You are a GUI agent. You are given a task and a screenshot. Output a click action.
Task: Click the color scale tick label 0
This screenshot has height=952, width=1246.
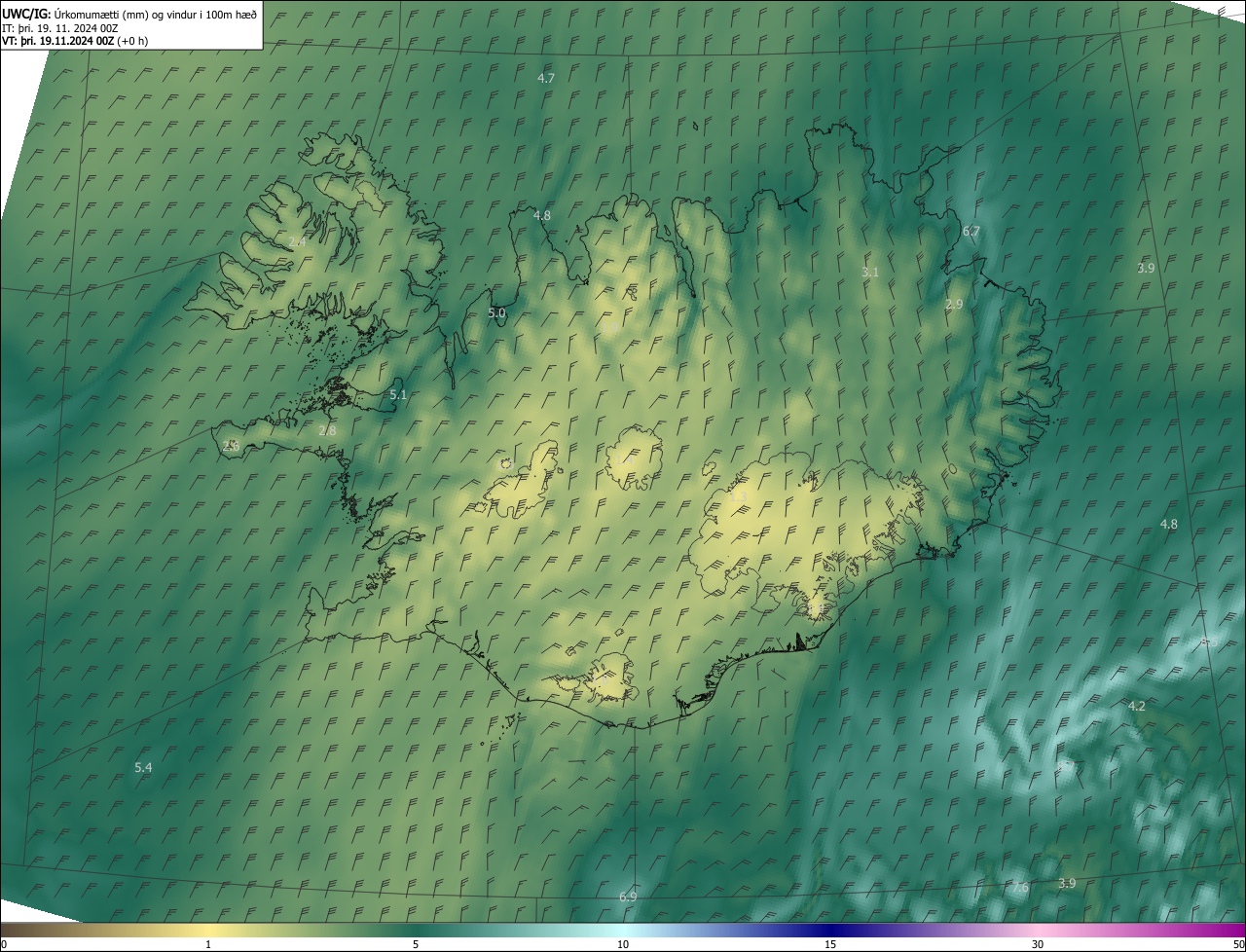pos(4,944)
